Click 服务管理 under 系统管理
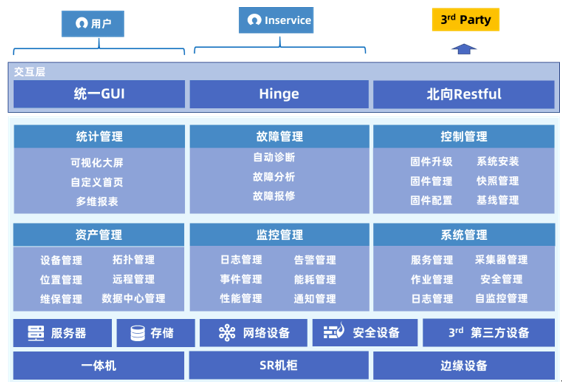Viewport: 562px width, 382px height. (432, 260)
